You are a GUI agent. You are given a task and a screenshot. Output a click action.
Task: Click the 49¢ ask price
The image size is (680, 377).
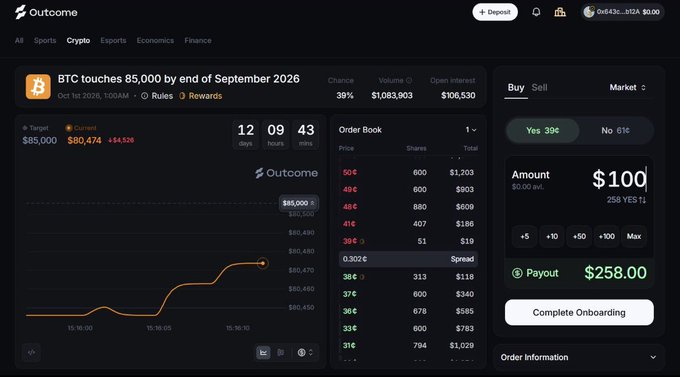click(x=350, y=190)
